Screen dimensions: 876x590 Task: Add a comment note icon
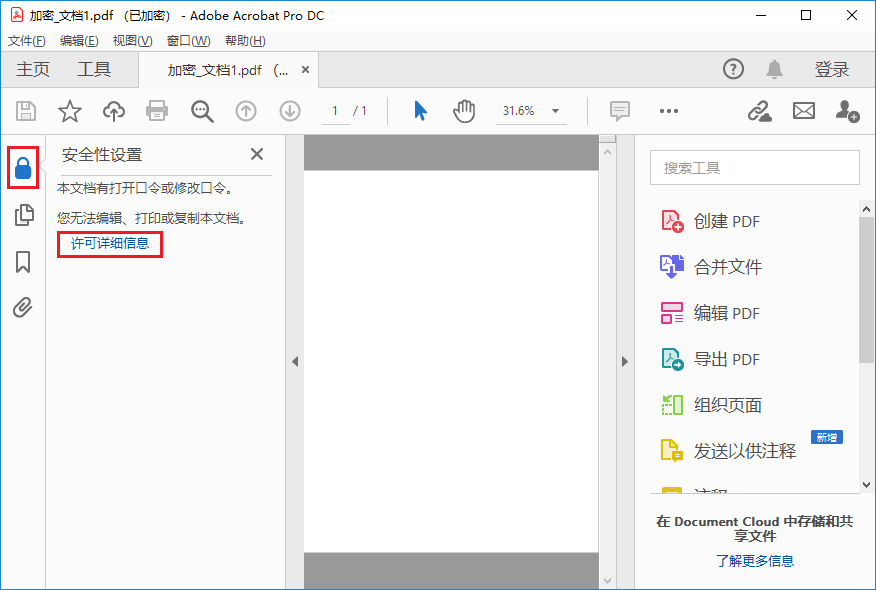pos(620,111)
